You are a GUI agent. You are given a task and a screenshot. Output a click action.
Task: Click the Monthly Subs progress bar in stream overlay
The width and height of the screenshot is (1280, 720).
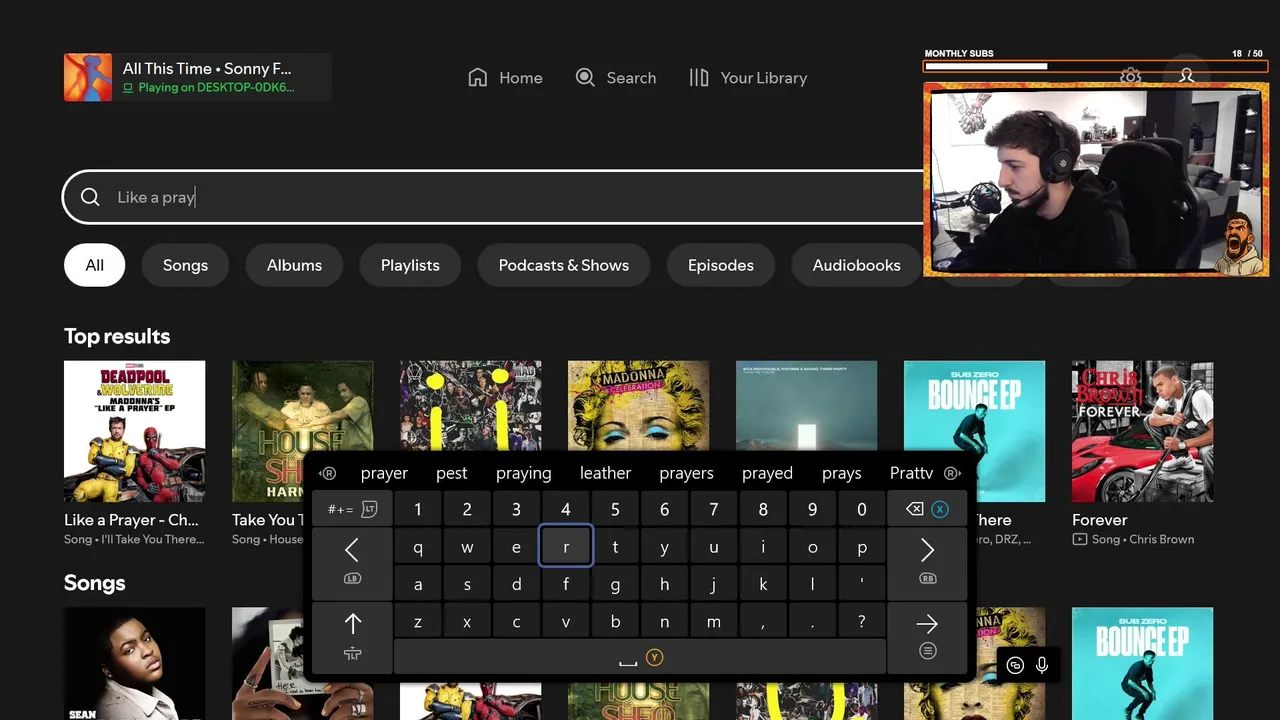point(1093,66)
